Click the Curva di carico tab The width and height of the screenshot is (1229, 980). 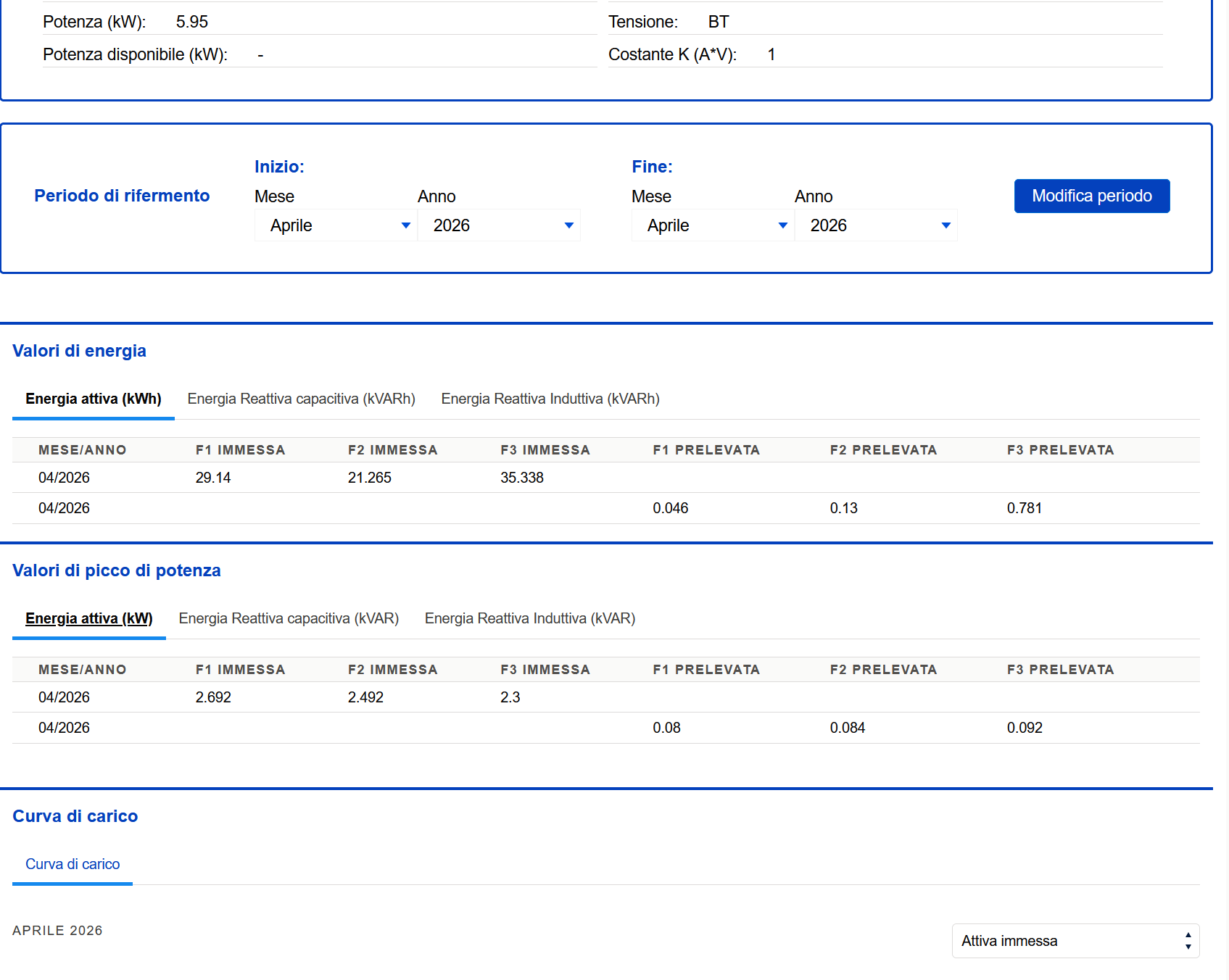point(73,864)
